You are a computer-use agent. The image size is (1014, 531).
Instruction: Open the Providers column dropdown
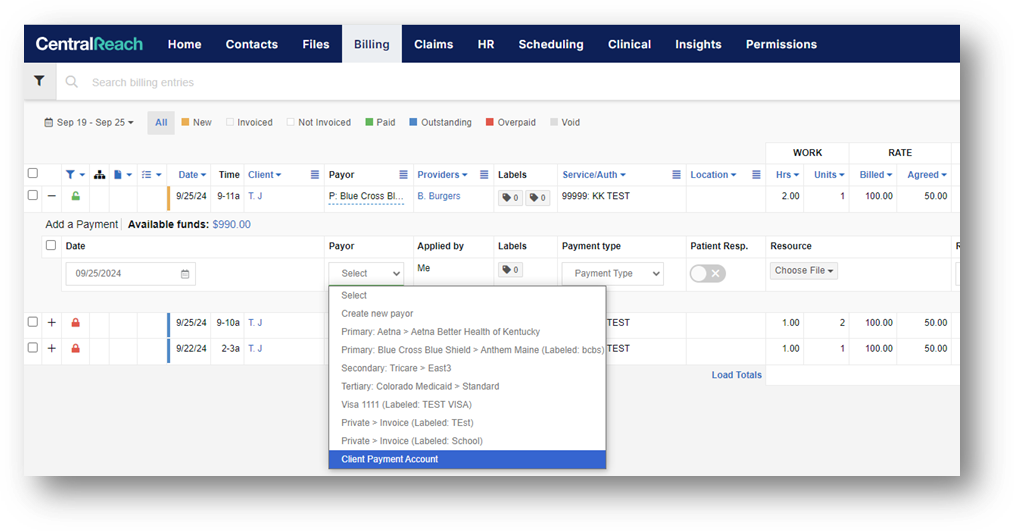click(x=442, y=175)
